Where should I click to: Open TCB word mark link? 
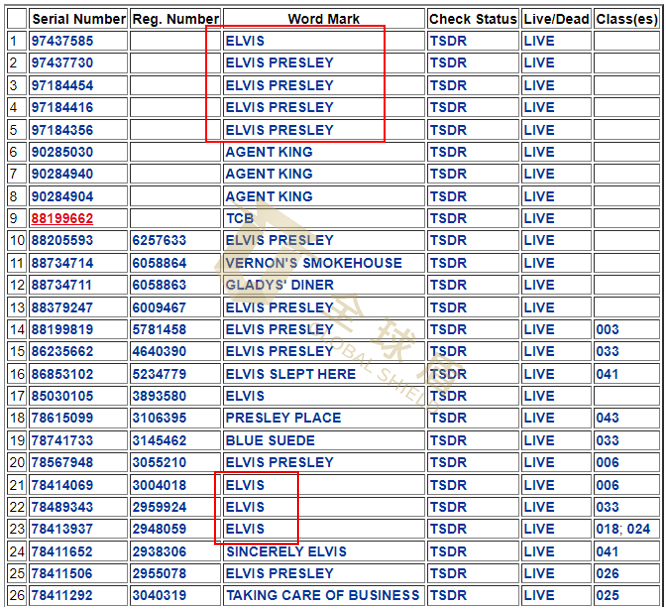[x=240, y=218]
